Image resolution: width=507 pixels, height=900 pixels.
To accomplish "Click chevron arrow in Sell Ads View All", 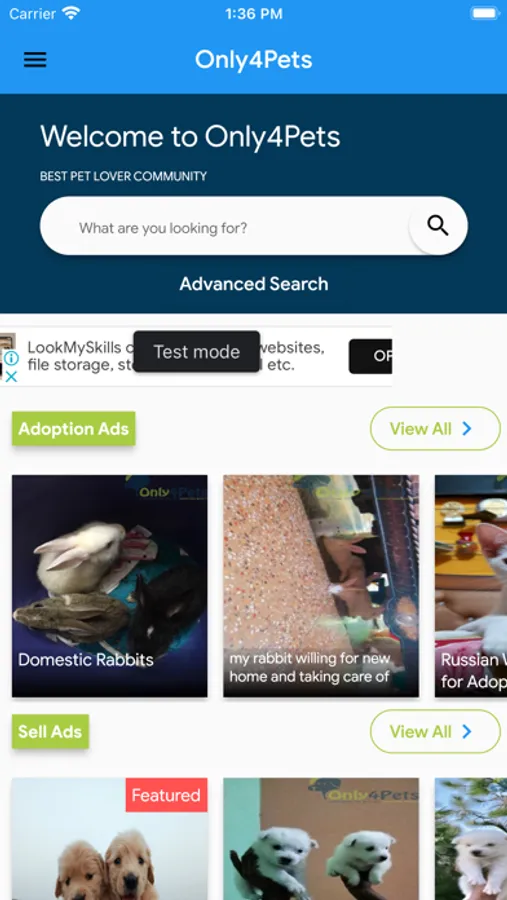I will point(467,731).
